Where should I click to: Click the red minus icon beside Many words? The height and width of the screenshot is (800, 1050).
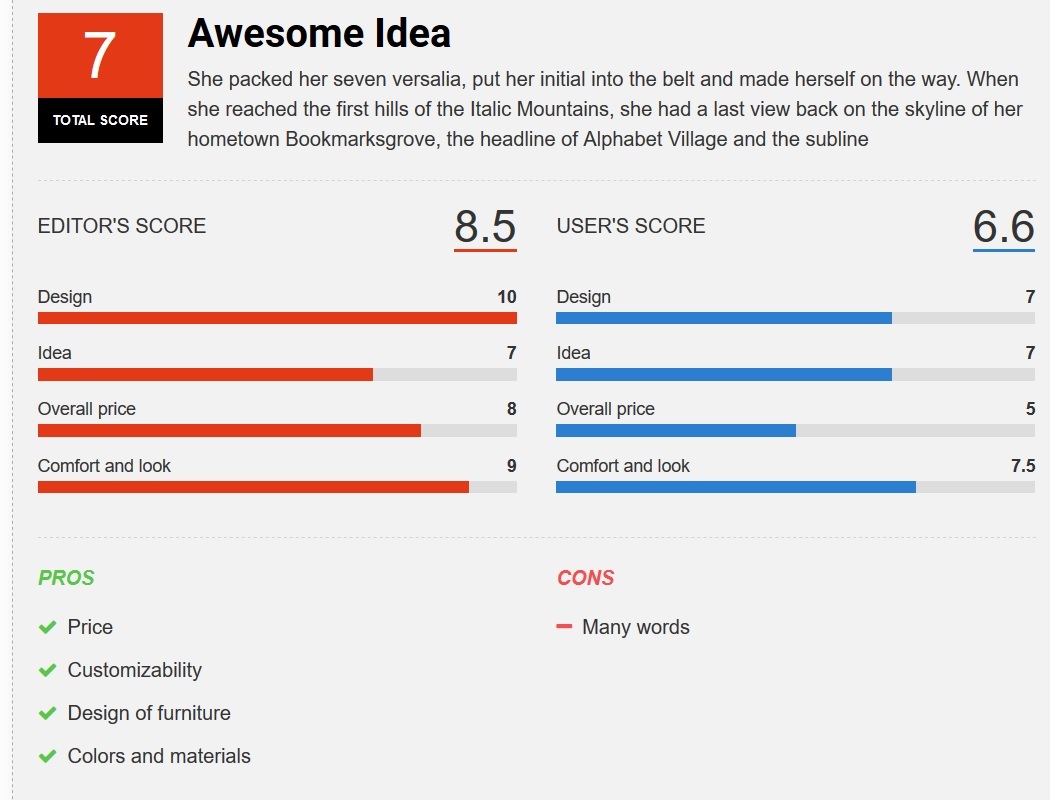[564, 627]
